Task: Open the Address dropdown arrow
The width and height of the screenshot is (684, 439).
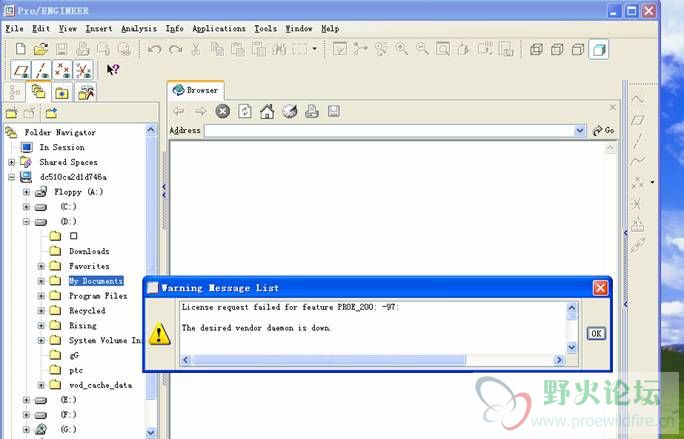Action: click(x=580, y=130)
